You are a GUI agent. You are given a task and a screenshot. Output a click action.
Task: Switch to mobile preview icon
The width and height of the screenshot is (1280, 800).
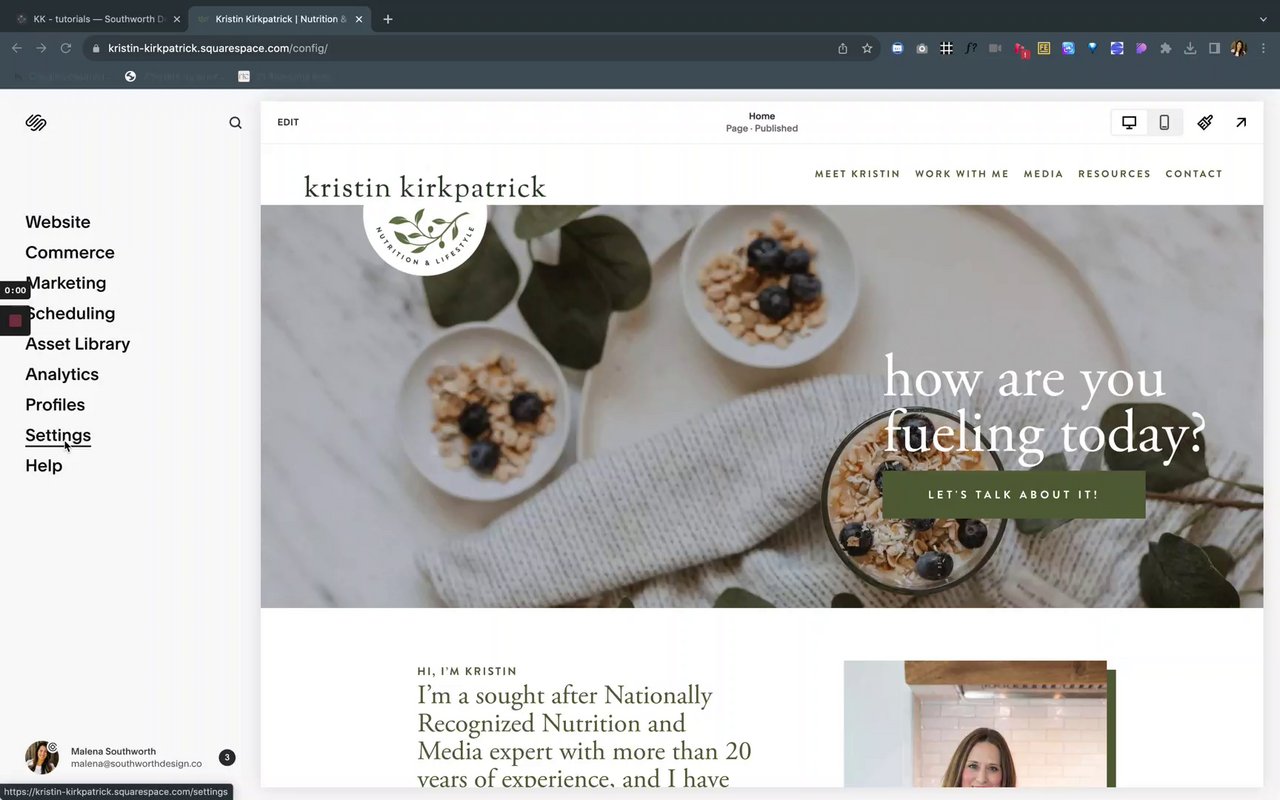1164,122
